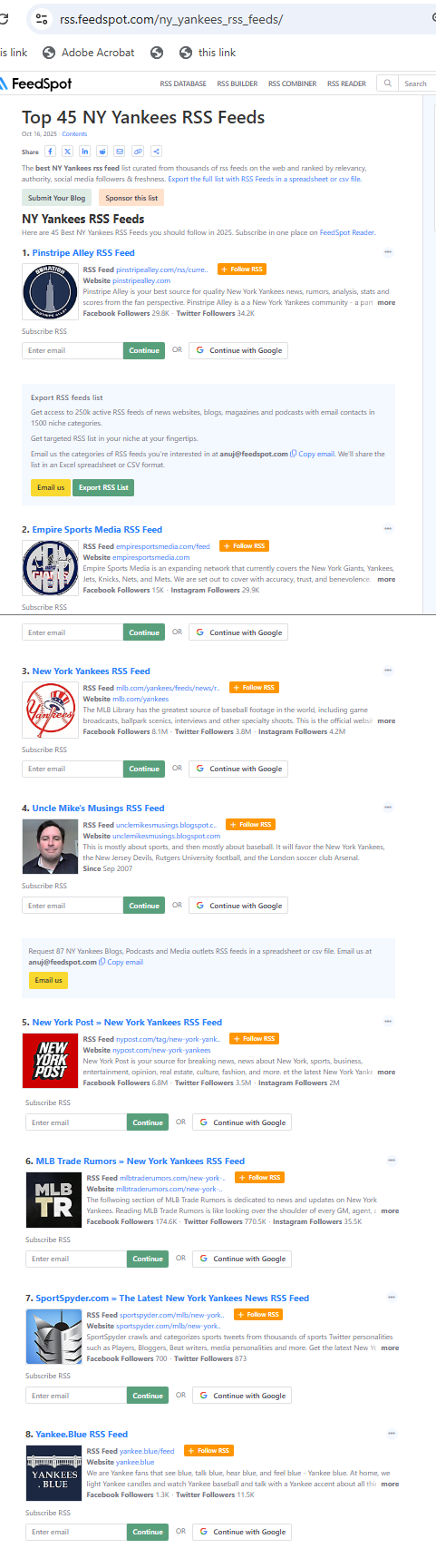The width and height of the screenshot is (436, 1568).
Task: Follow RSS for MLB Trade Rumors
Action: click(x=259, y=1177)
